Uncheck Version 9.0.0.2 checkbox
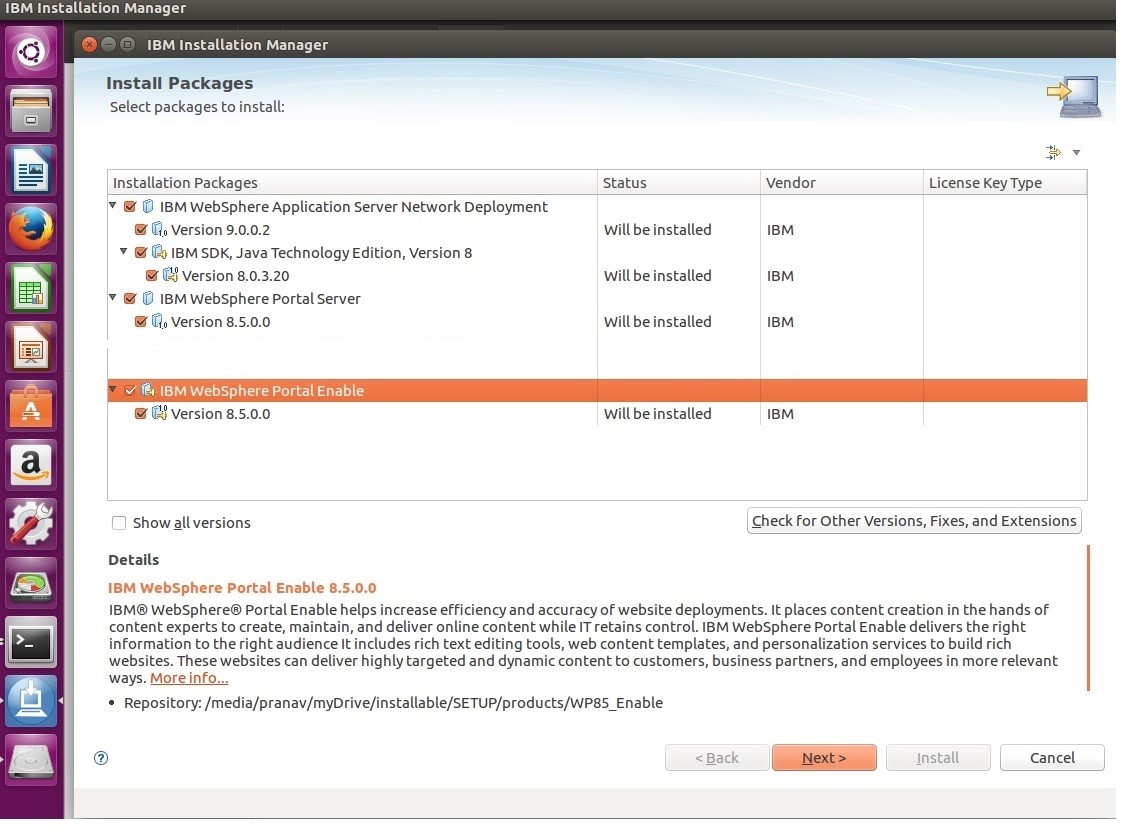This screenshot has width=1127, height=838. (x=141, y=230)
